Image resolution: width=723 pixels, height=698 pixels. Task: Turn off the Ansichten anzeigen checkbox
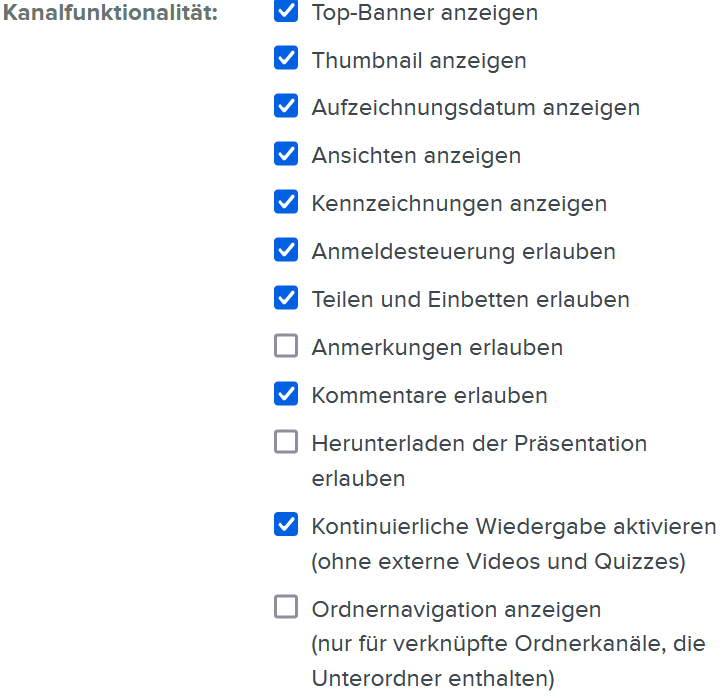pos(286,154)
